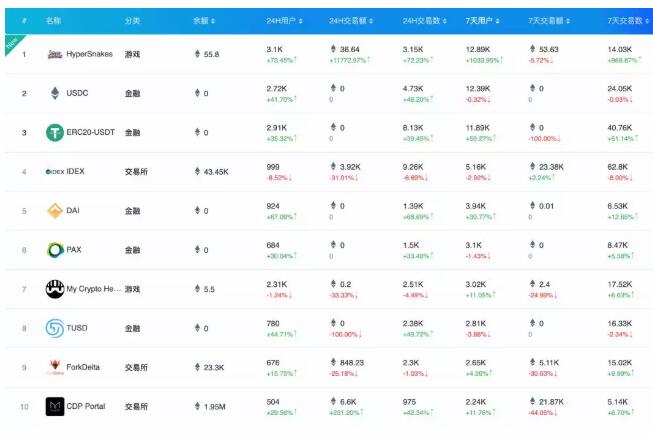Screen dimensions: 653x435
Task: Click the ETH symbol beside 23.38K weekly volume
Action: 533,166
